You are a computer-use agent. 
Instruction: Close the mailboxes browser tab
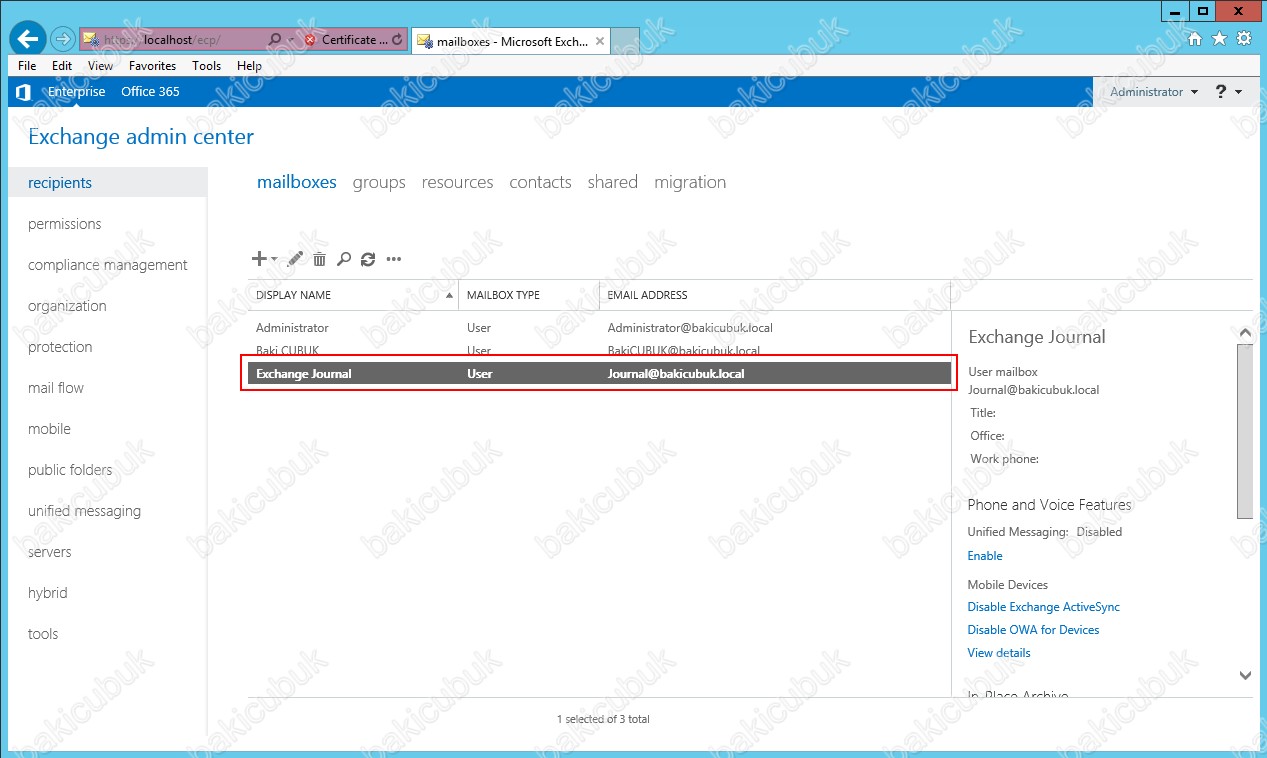click(x=600, y=41)
